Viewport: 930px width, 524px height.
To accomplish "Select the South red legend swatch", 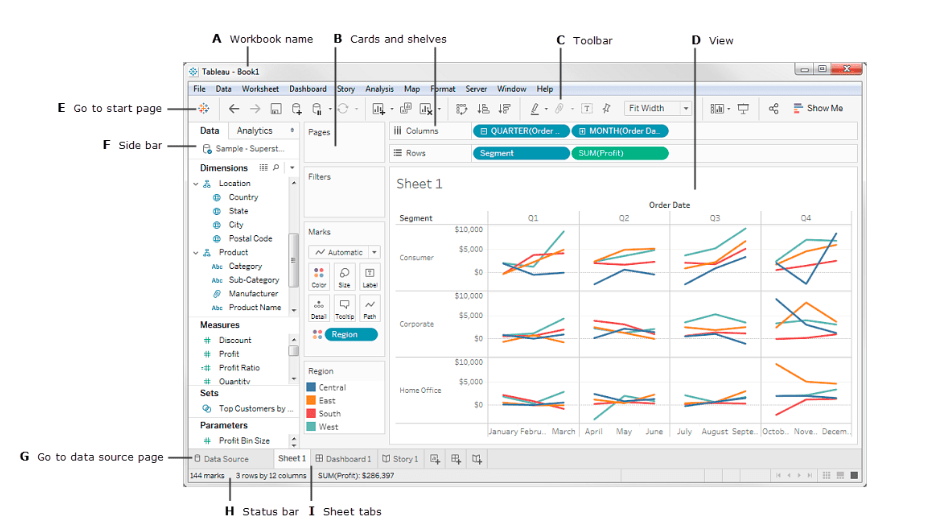I will (x=311, y=414).
